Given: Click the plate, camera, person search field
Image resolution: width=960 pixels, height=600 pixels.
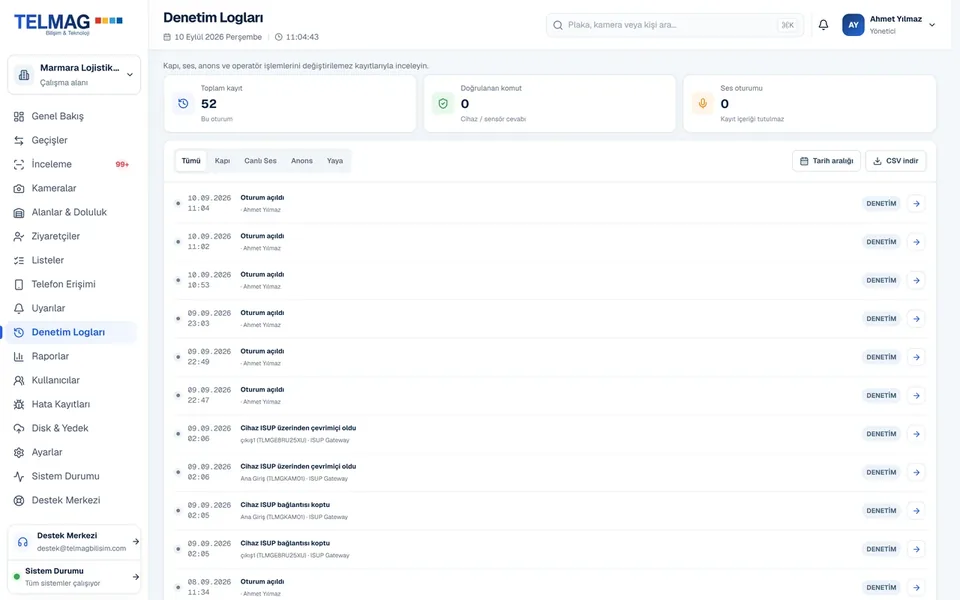Looking at the screenshot, I should (x=675, y=25).
